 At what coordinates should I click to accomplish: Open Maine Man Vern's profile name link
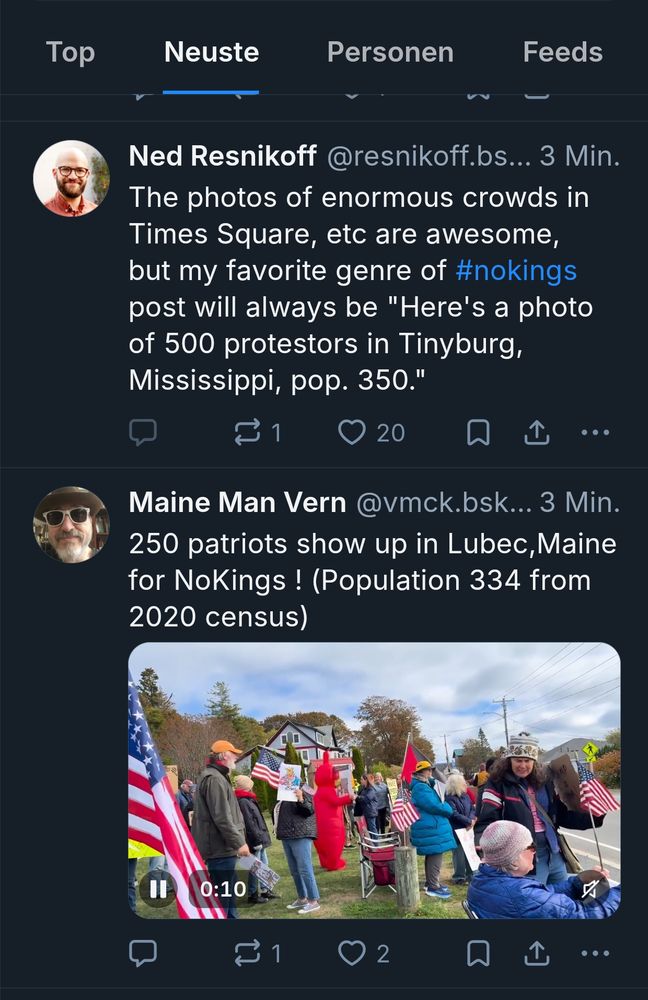237,503
